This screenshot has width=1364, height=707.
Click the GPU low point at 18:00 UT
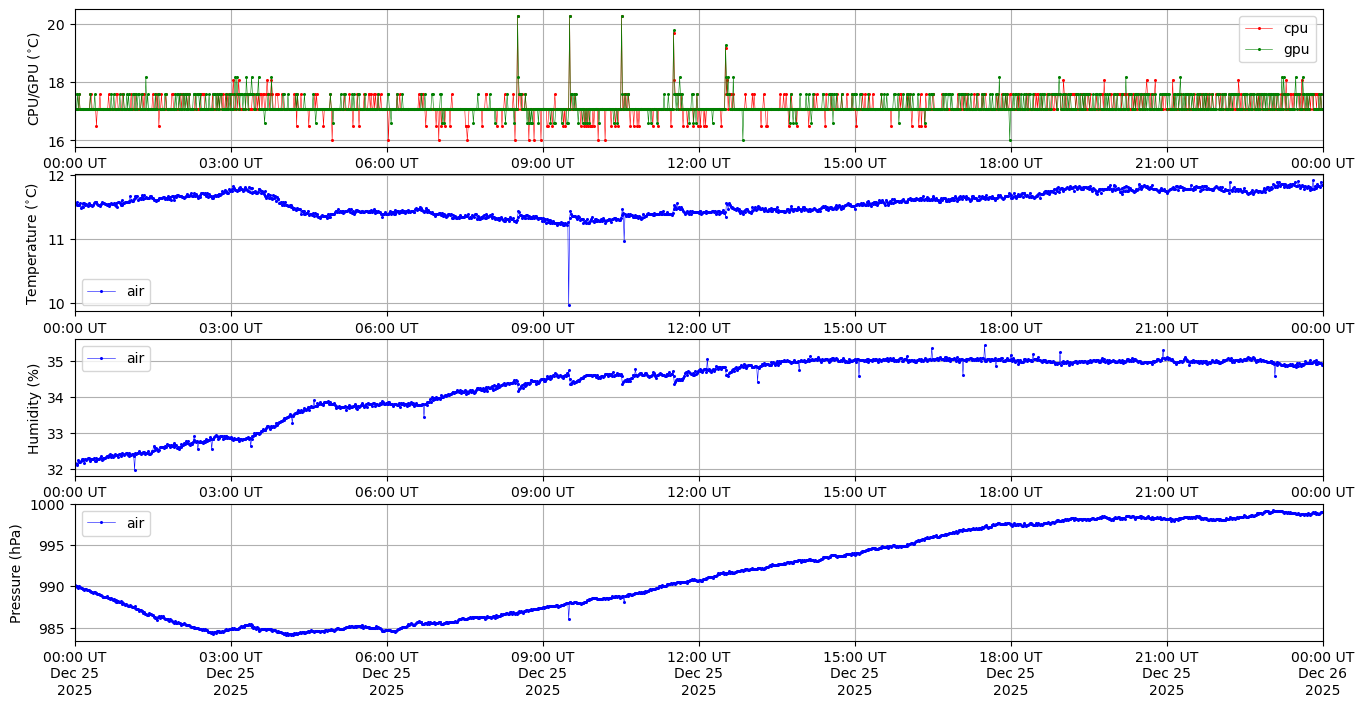[x=1010, y=140]
